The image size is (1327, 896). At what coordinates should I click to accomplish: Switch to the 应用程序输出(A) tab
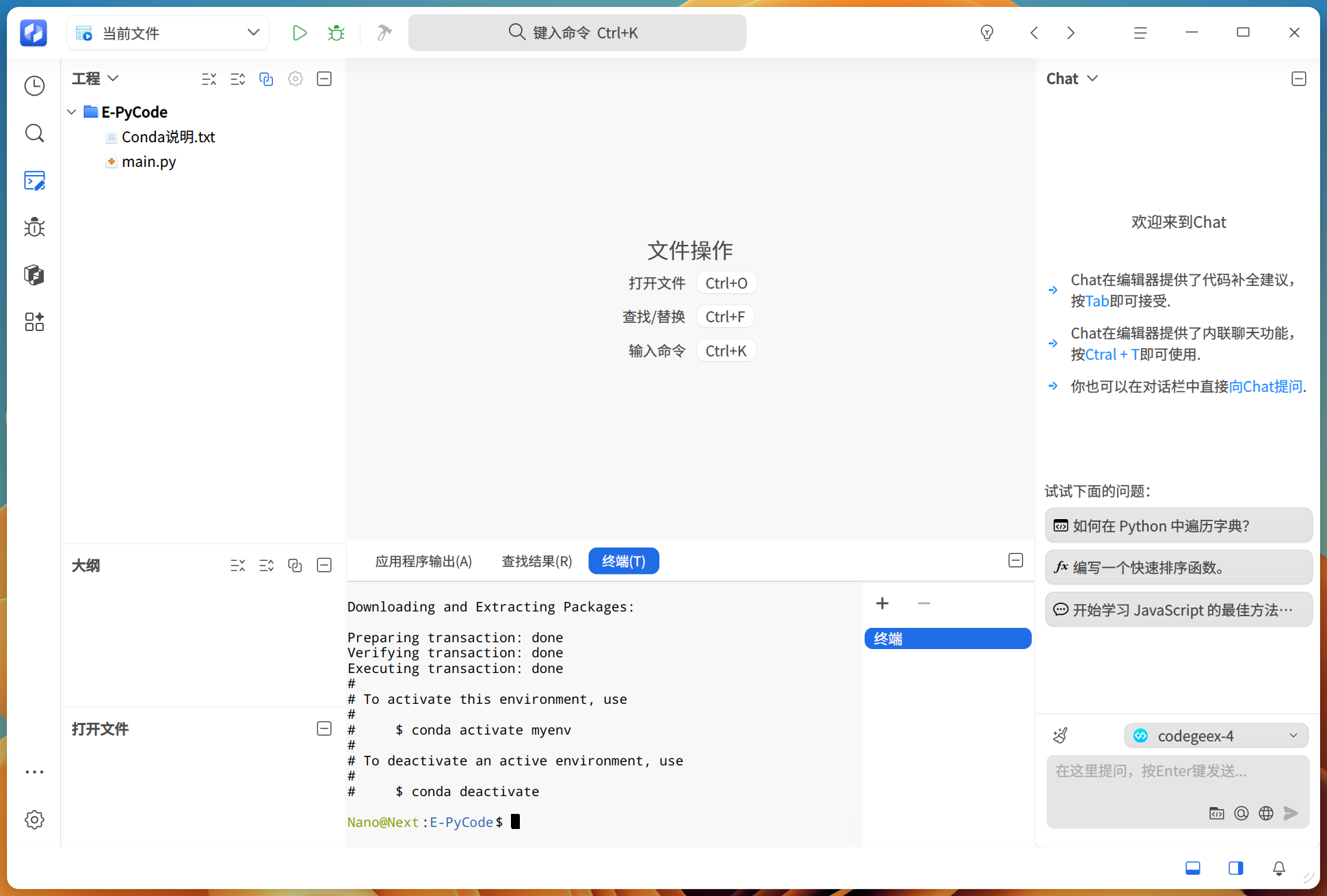point(423,561)
